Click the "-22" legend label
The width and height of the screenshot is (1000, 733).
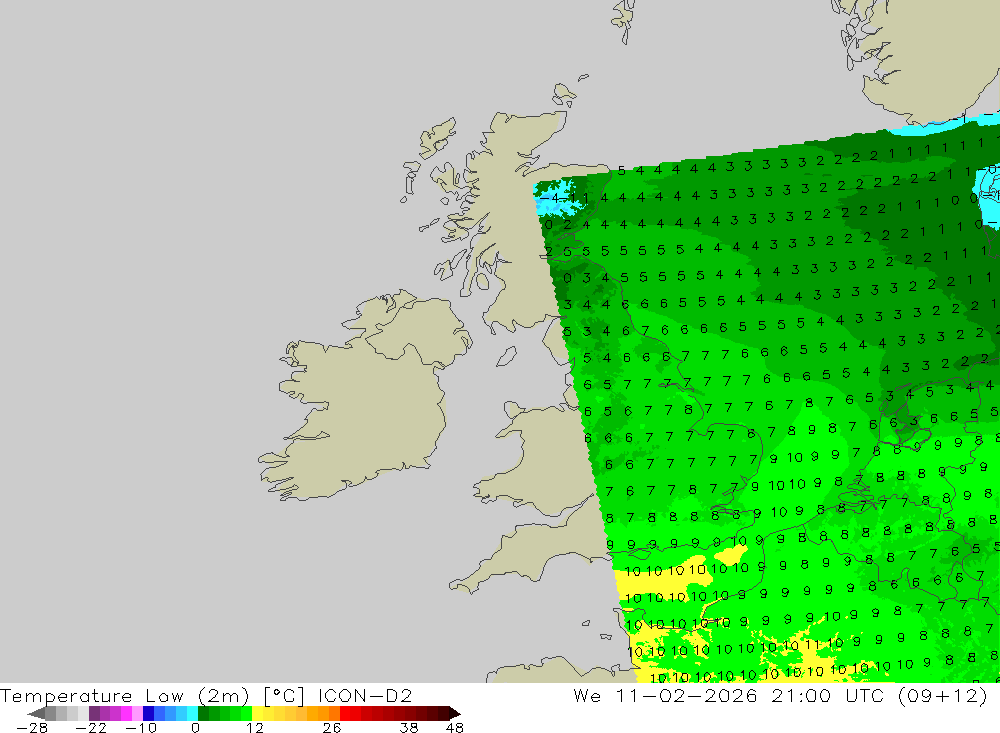(x=91, y=727)
